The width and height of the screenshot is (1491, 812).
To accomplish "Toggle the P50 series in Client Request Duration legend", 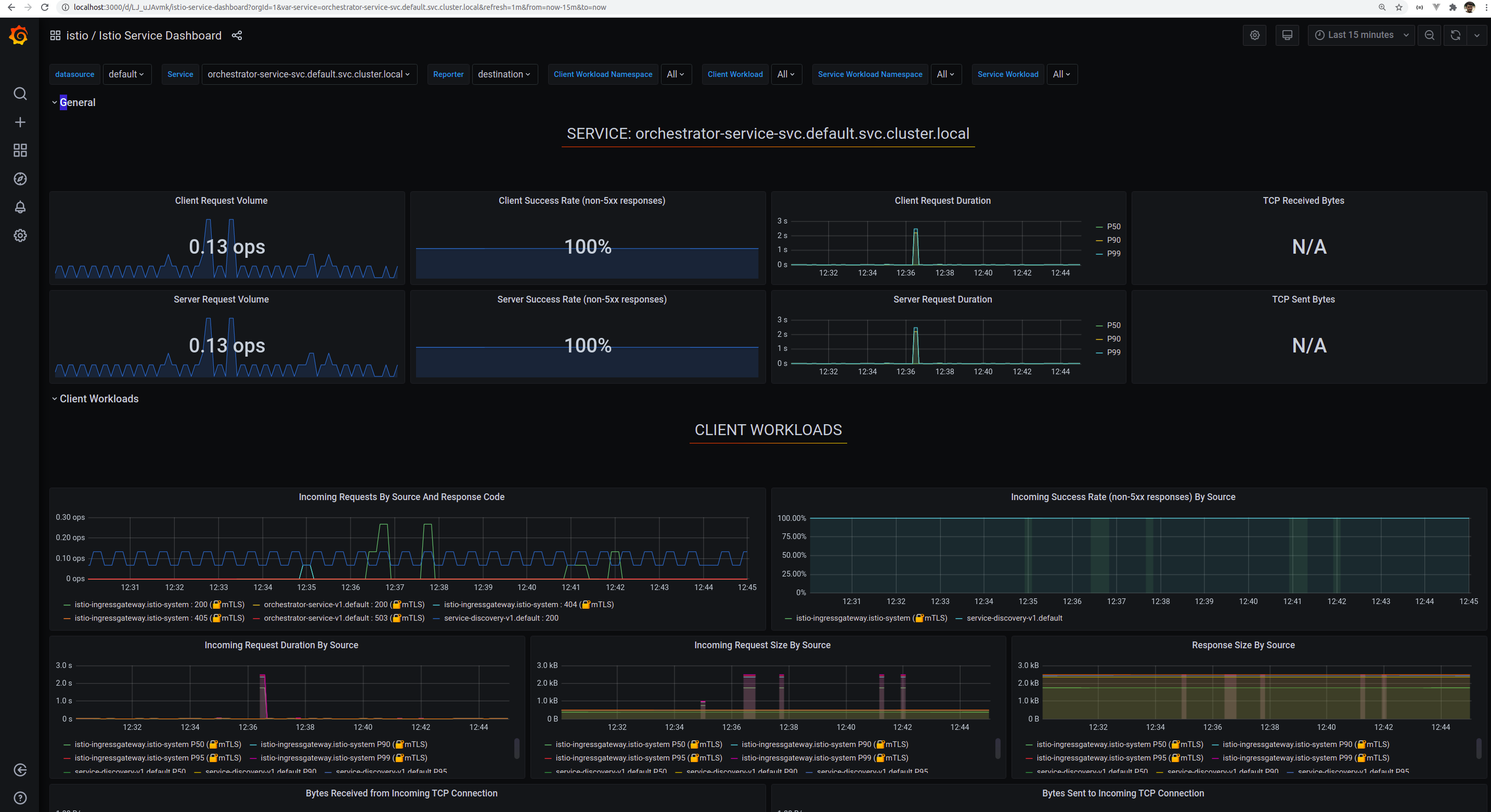I will tap(1113, 226).
